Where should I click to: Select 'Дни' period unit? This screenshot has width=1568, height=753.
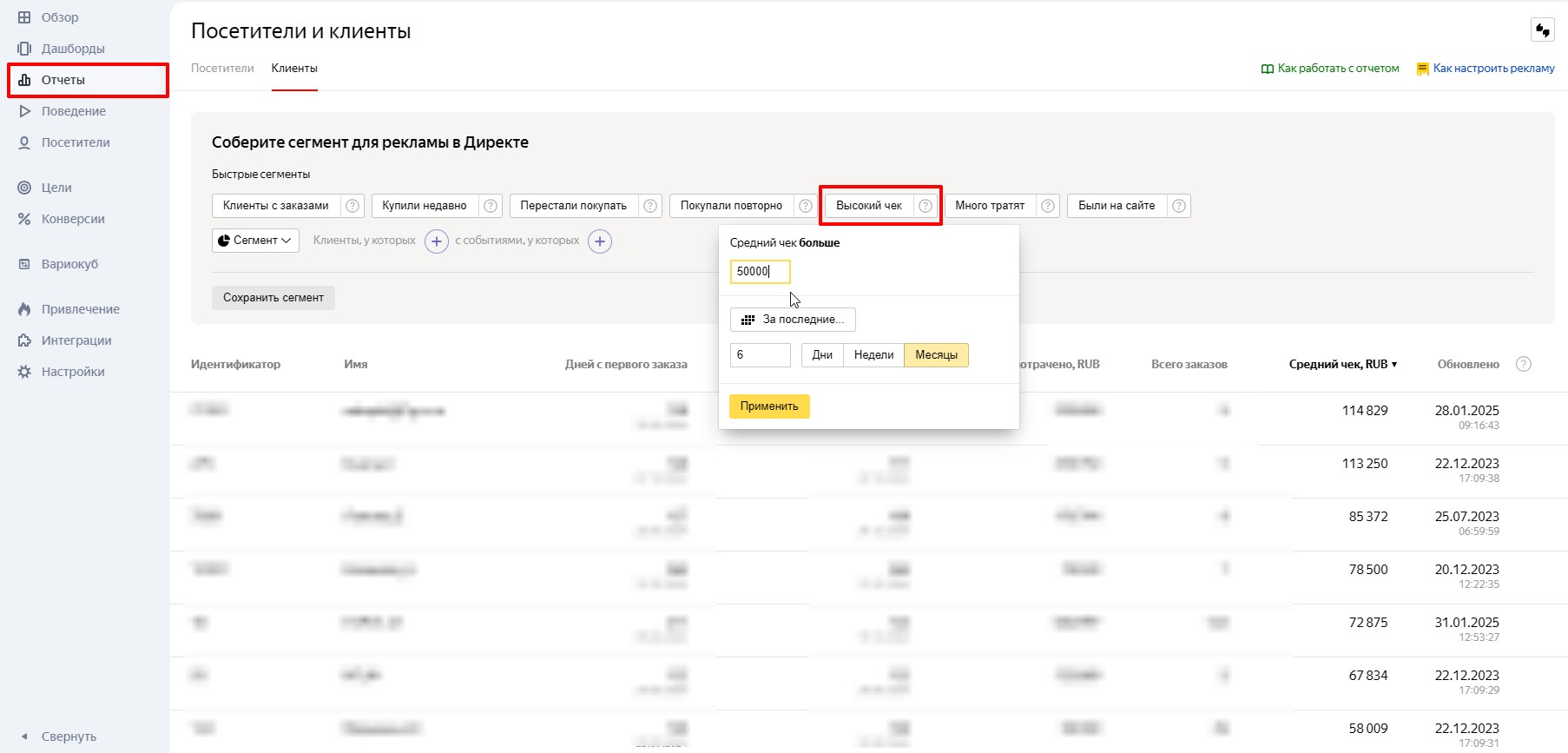coord(822,355)
